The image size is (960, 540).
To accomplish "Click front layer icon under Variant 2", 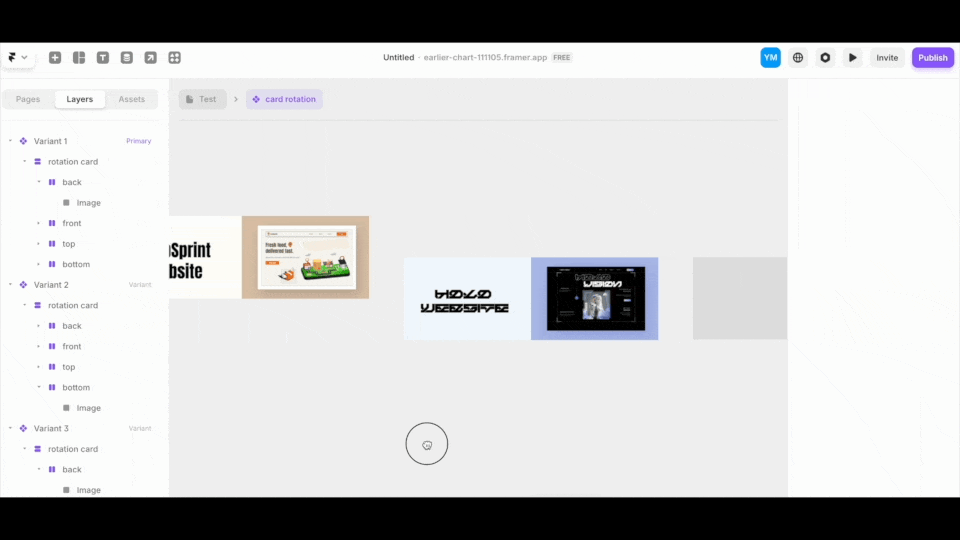I will pyautogui.click(x=52, y=347).
